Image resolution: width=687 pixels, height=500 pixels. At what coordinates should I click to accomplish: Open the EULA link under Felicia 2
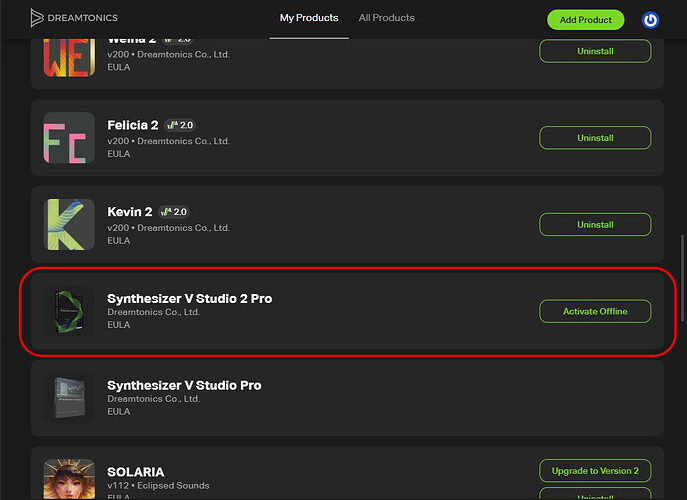tap(119, 154)
